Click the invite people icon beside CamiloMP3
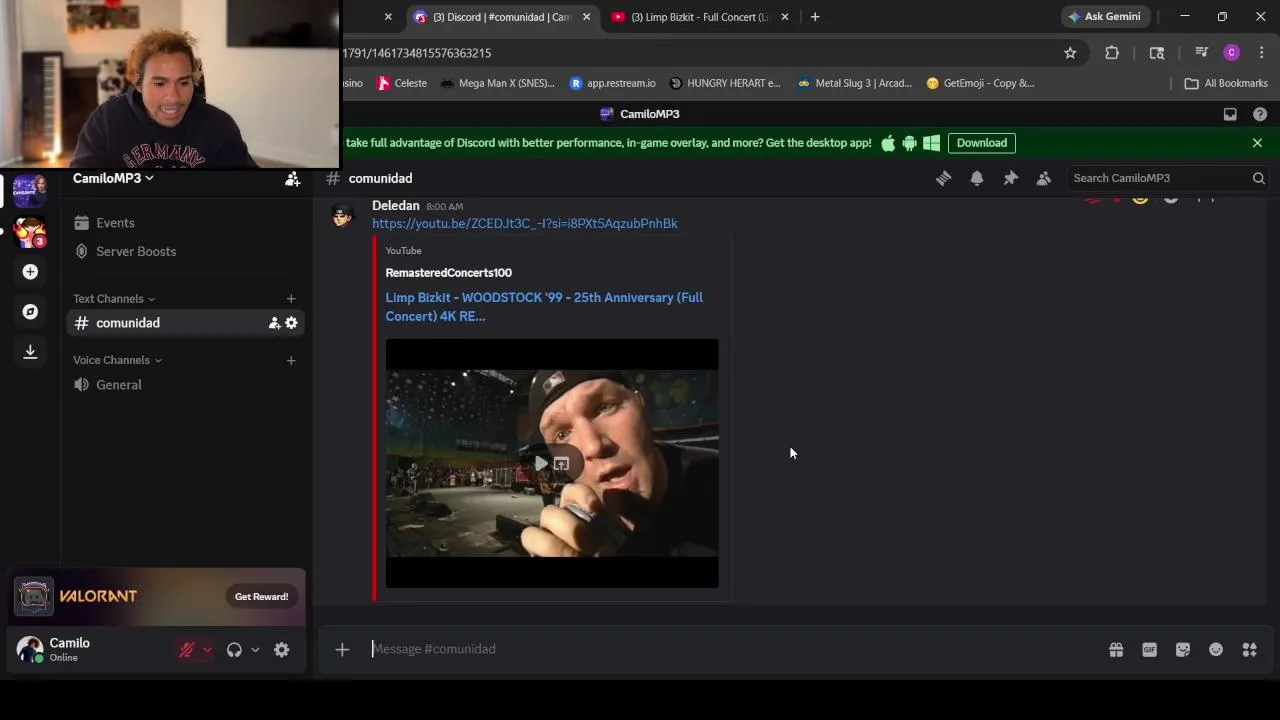1280x720 pixels. point(292,178)
